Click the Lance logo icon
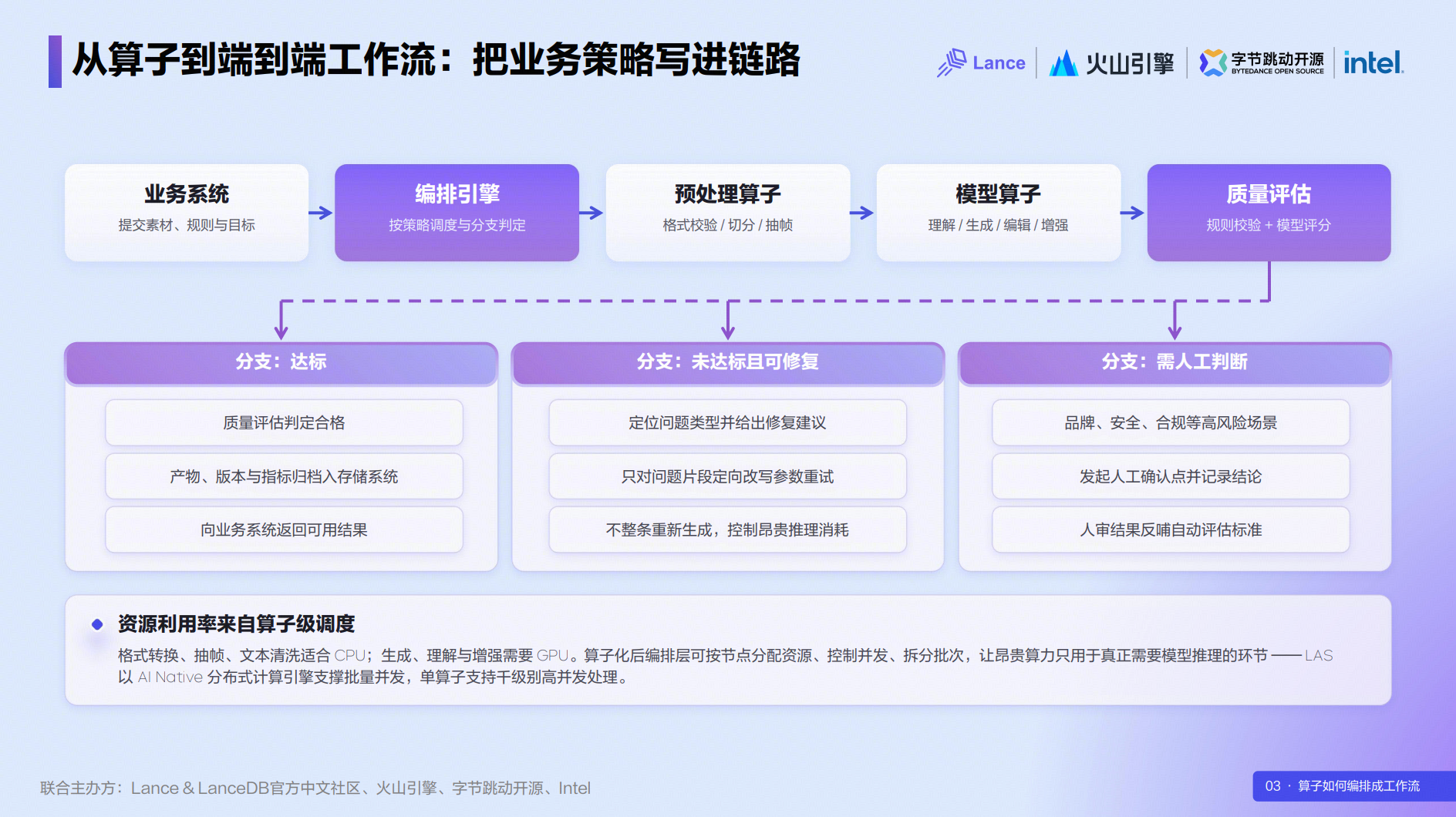This screenshot has width=1456, height=817. pyautogui.click(x=952, y=62)
